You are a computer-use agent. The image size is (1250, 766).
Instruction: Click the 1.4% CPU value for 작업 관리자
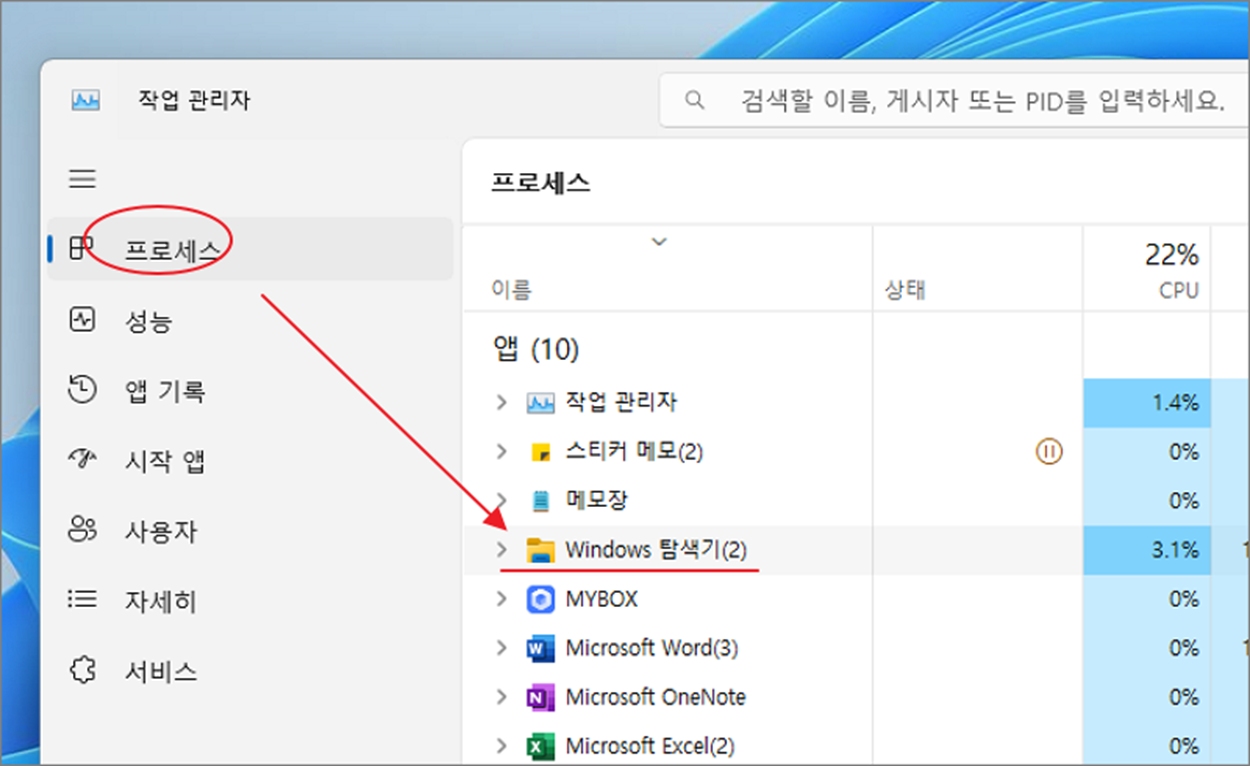1146,403
